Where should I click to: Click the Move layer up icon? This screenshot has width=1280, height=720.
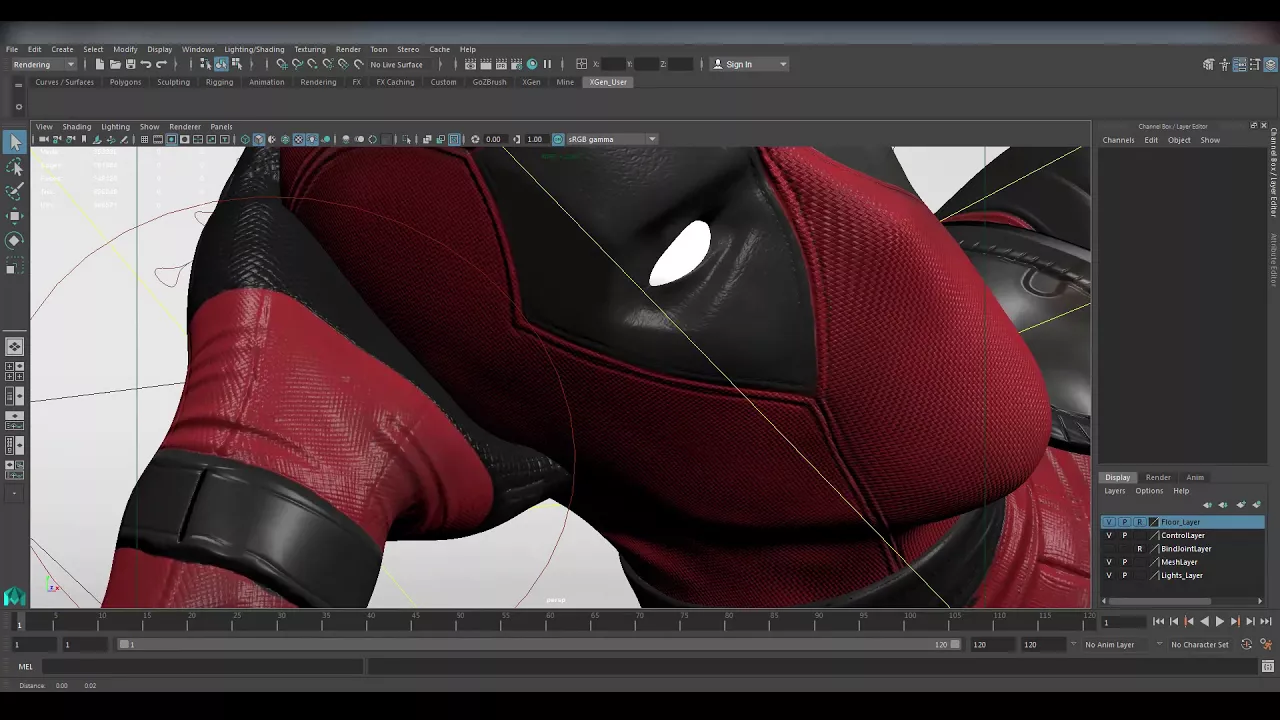[x=1207, y=505]
